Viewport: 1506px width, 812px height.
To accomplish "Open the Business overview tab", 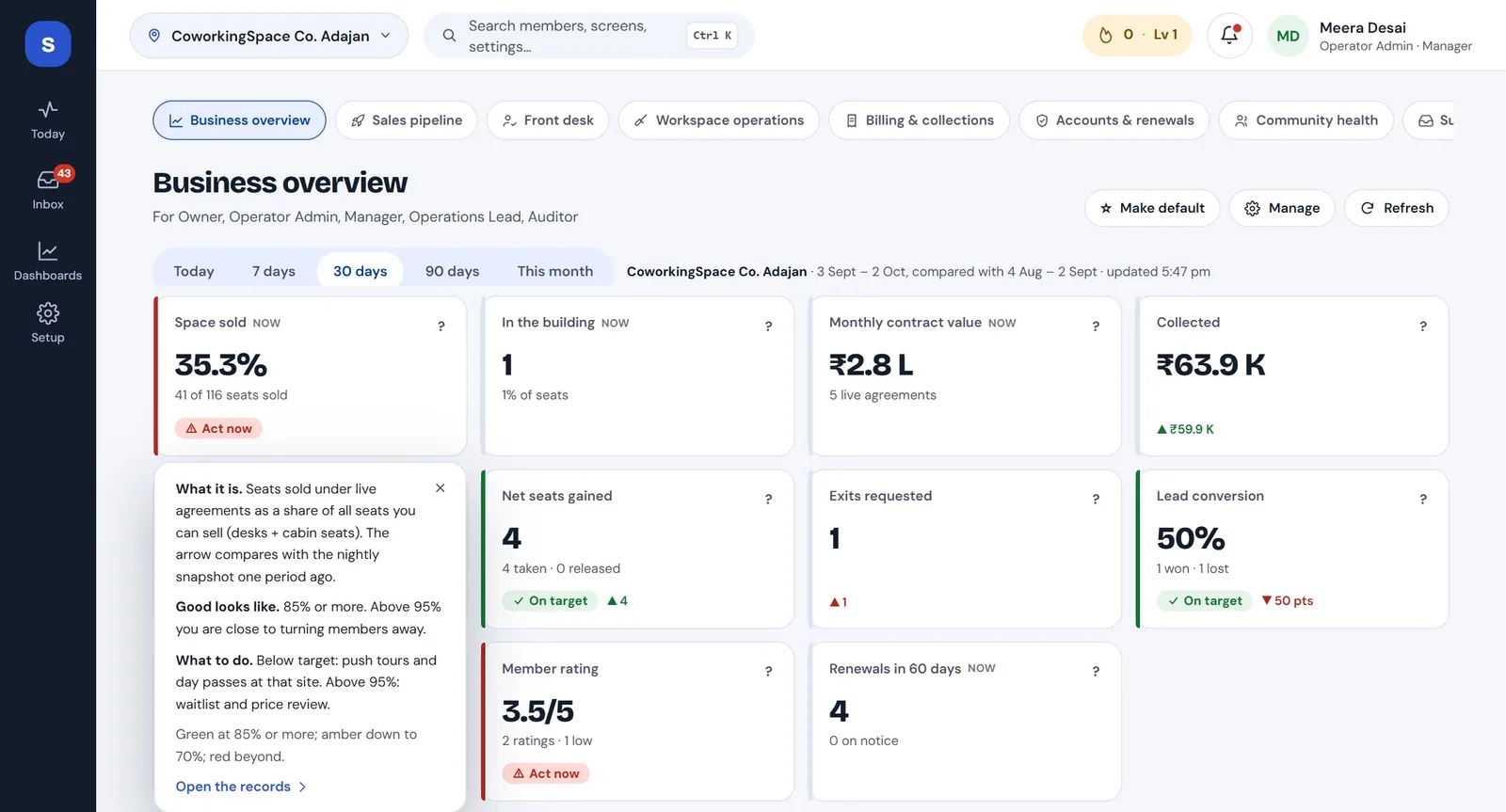I will (x=239, y=120).
